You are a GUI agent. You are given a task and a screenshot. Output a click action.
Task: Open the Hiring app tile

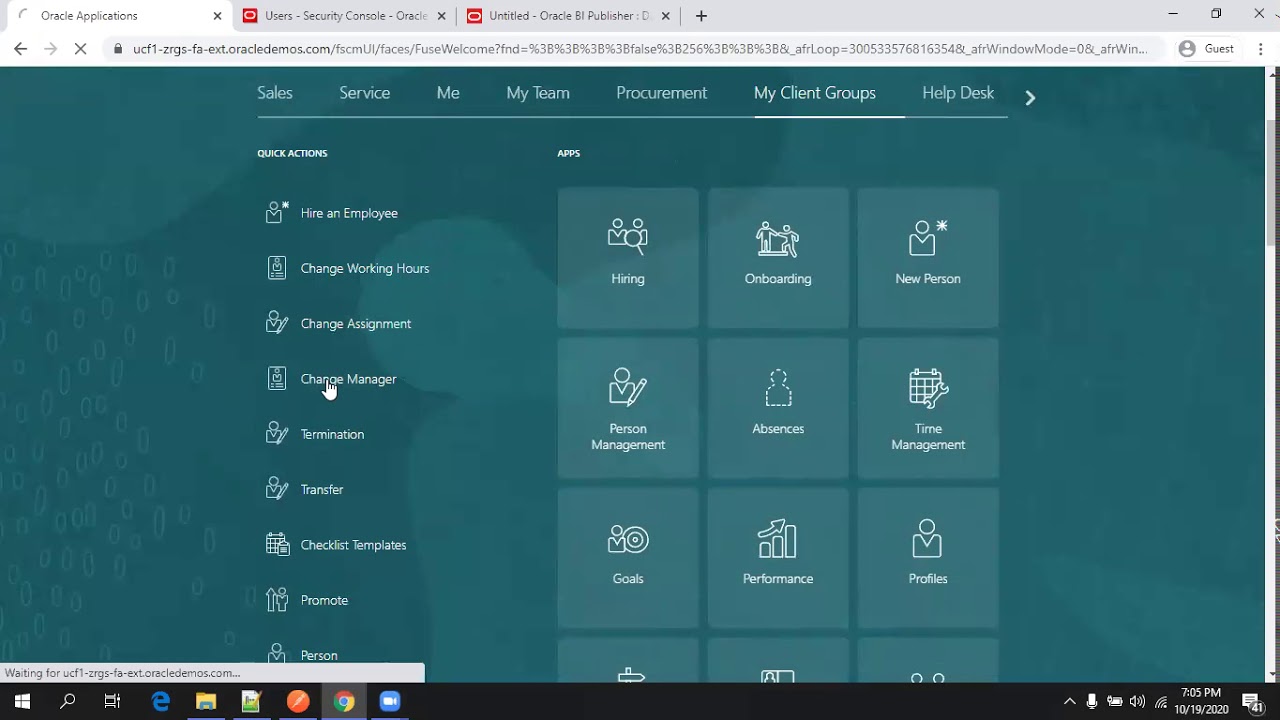[x=628, y=258]
